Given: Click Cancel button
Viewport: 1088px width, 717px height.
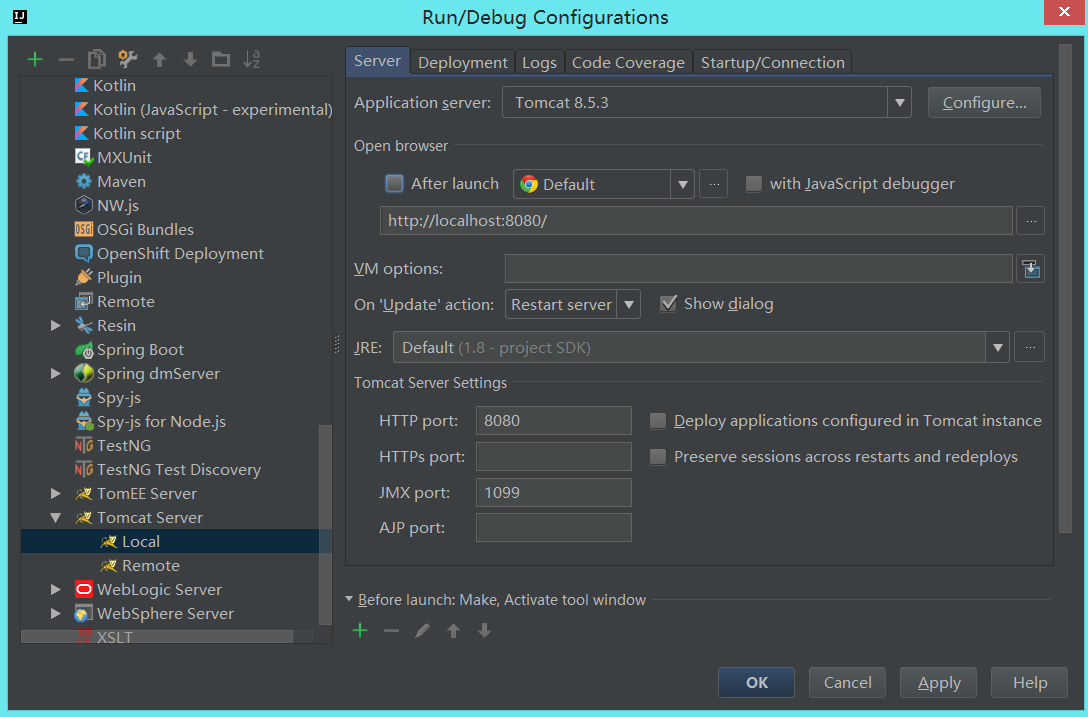Looking at the screenshot, I should tap(847, 682).
